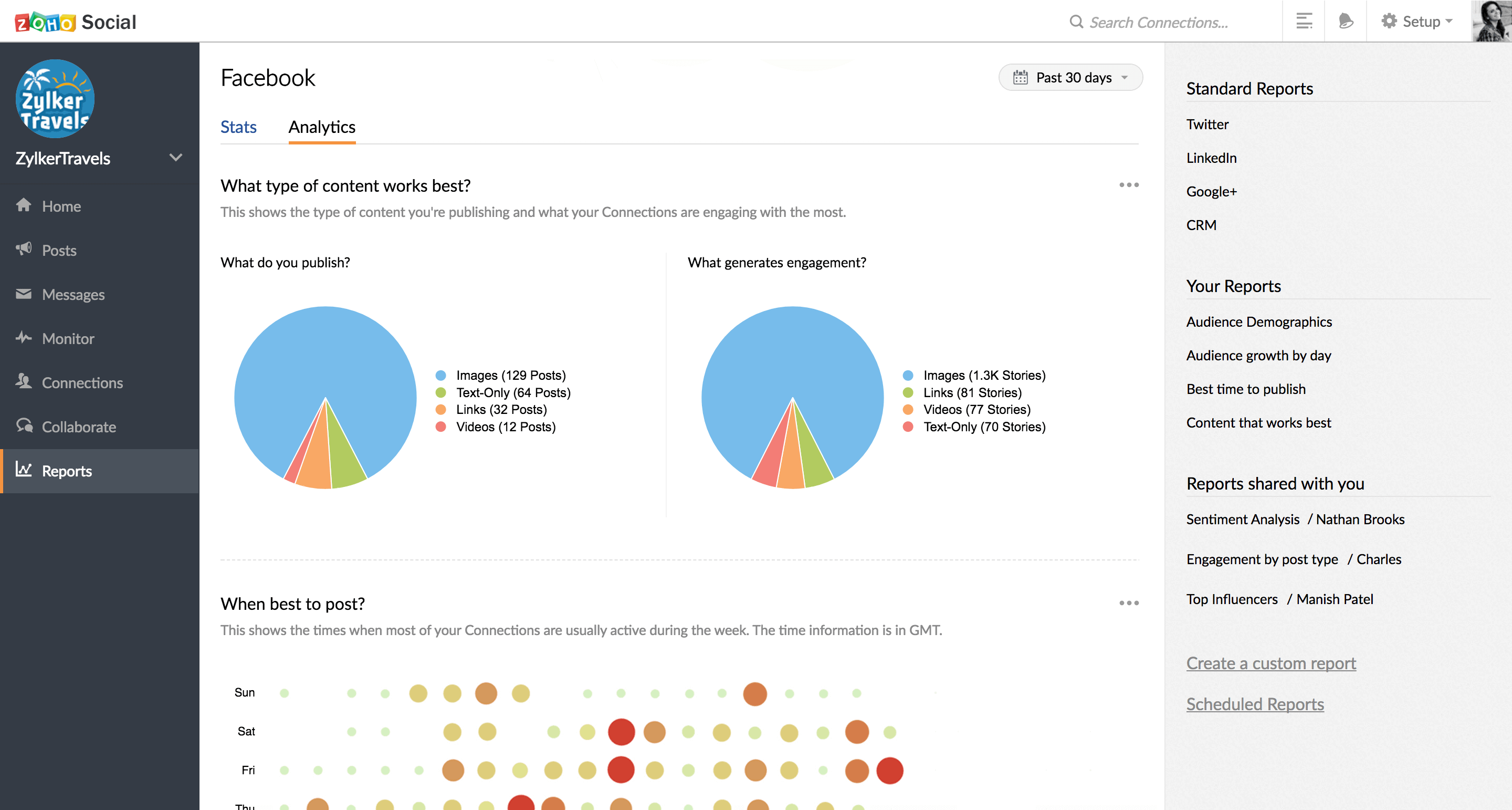Open the Setup dropdown menu
The image size is (1512, 810).
coord(1417,21)
